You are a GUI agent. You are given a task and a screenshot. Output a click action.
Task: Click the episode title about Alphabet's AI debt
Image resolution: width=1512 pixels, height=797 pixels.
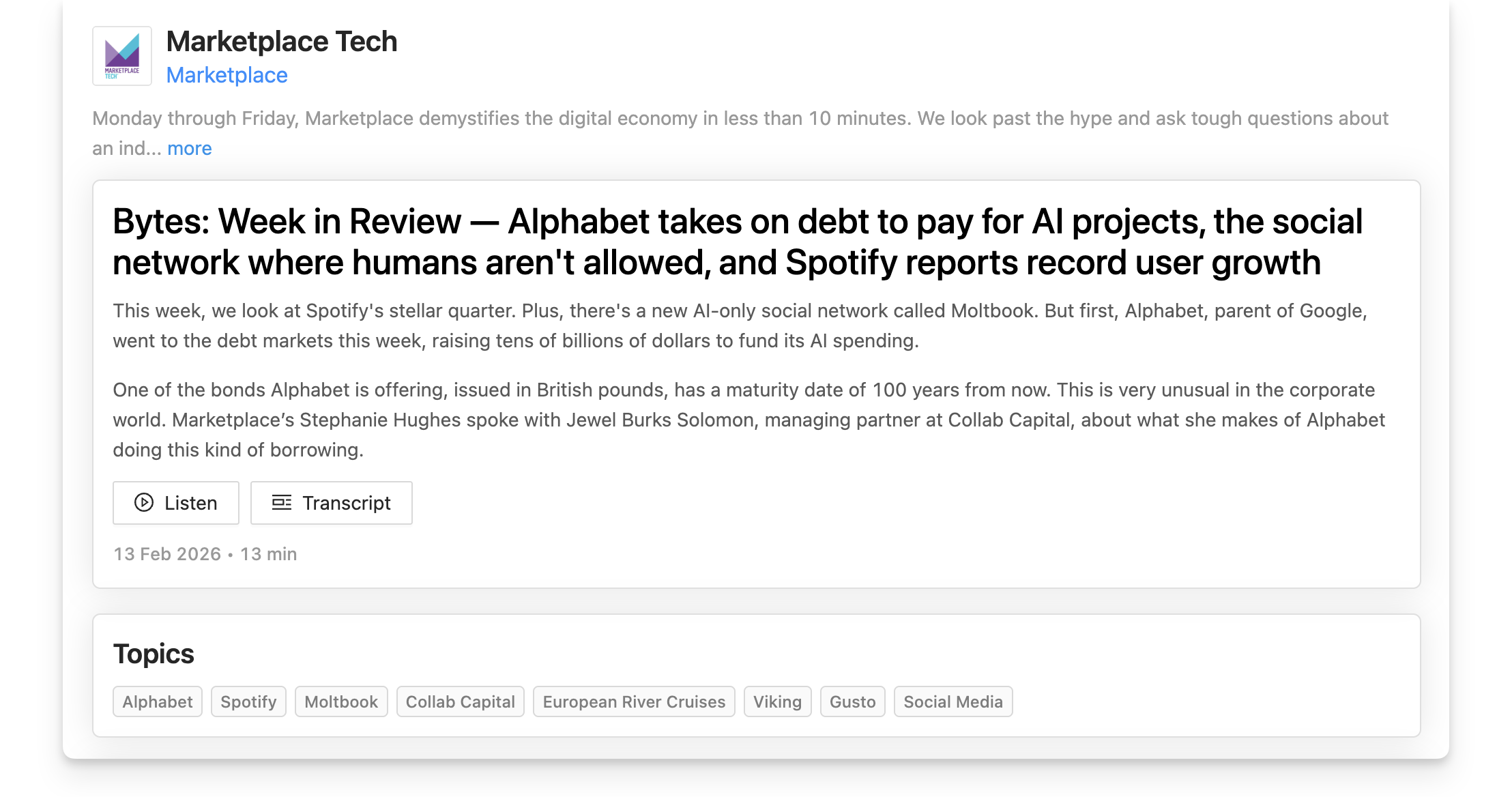point(736,242)
